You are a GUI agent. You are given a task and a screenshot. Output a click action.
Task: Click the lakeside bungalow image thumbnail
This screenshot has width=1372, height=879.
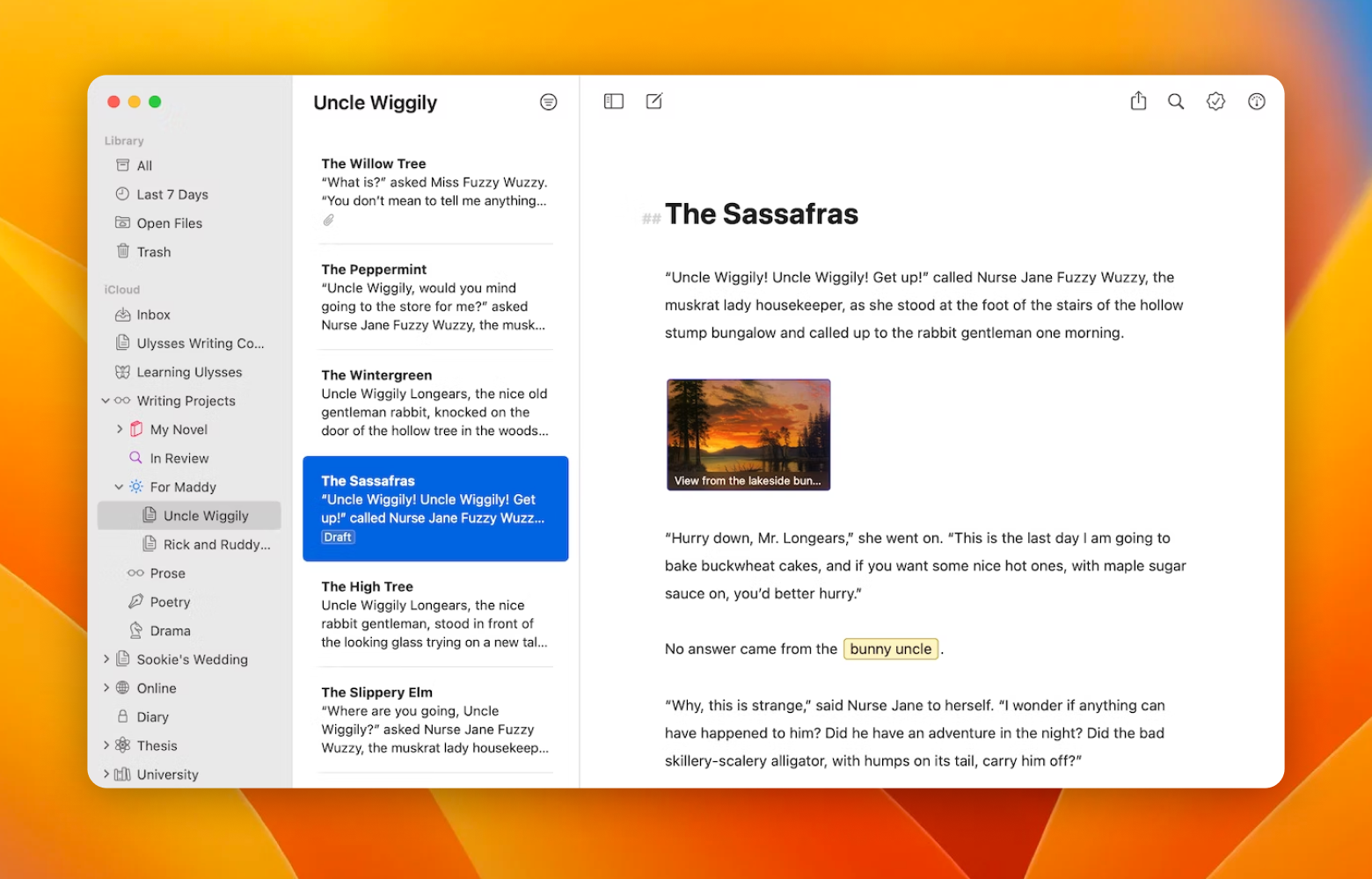[748, 433]
